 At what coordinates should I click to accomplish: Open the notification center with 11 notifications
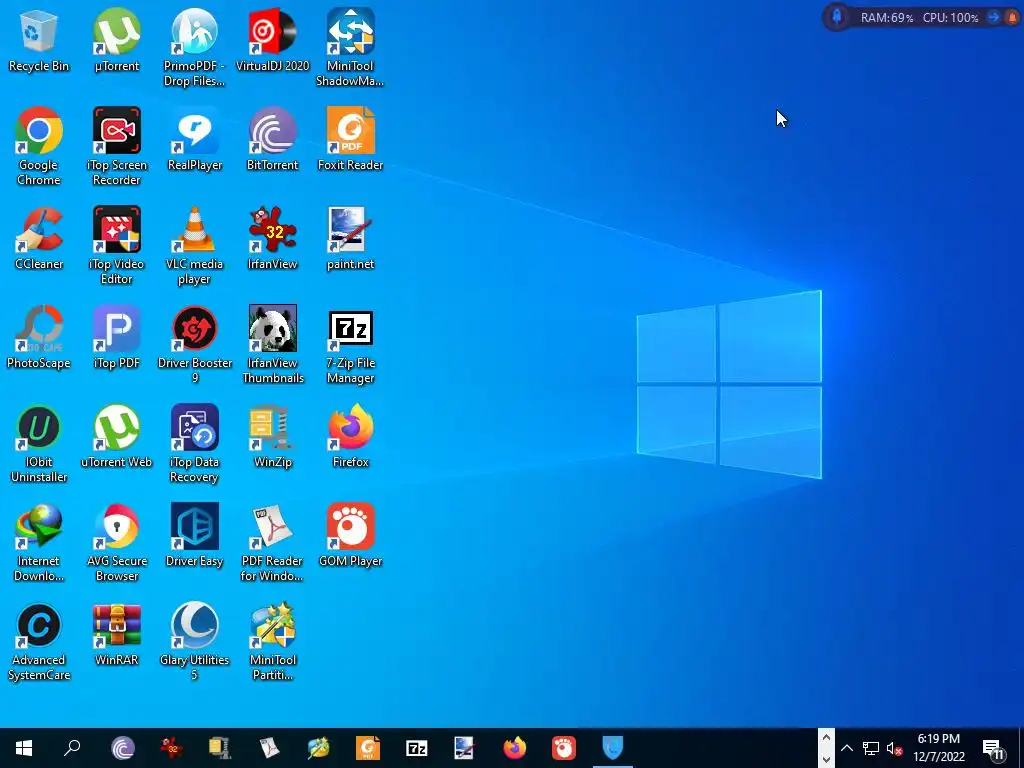(x=994, y=748)
